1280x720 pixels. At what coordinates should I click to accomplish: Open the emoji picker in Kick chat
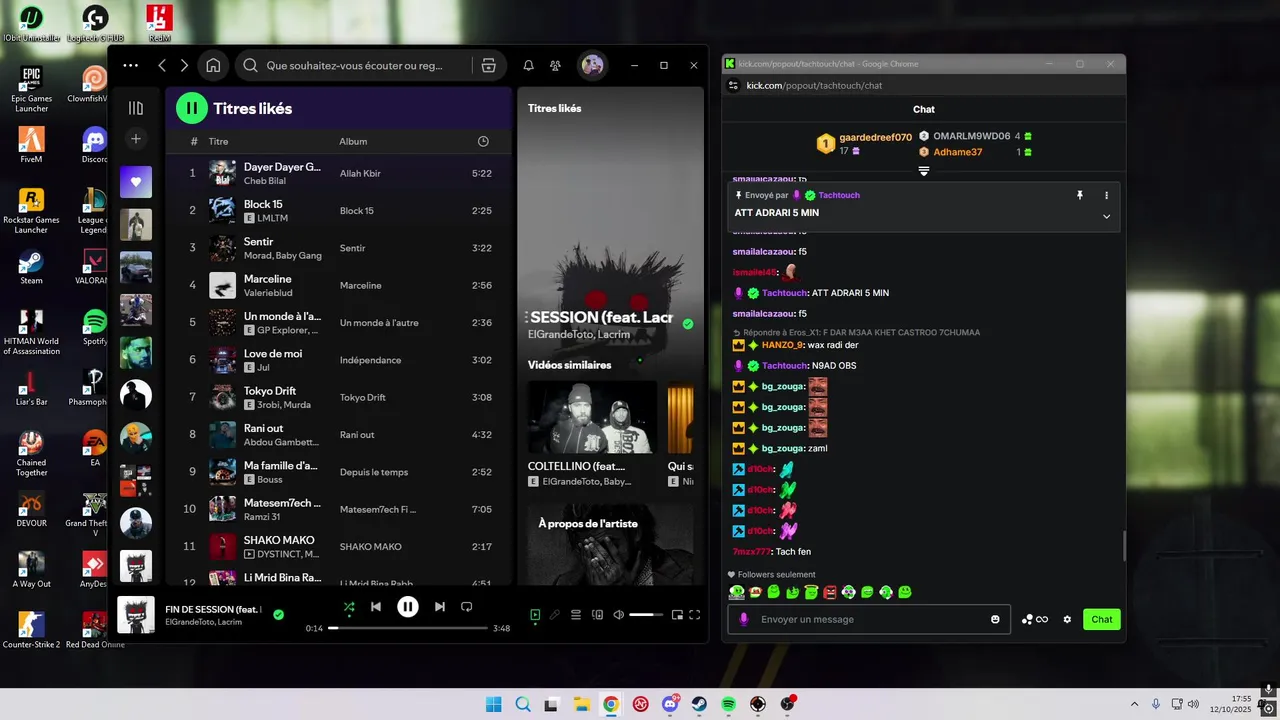(x=995, y=619)
